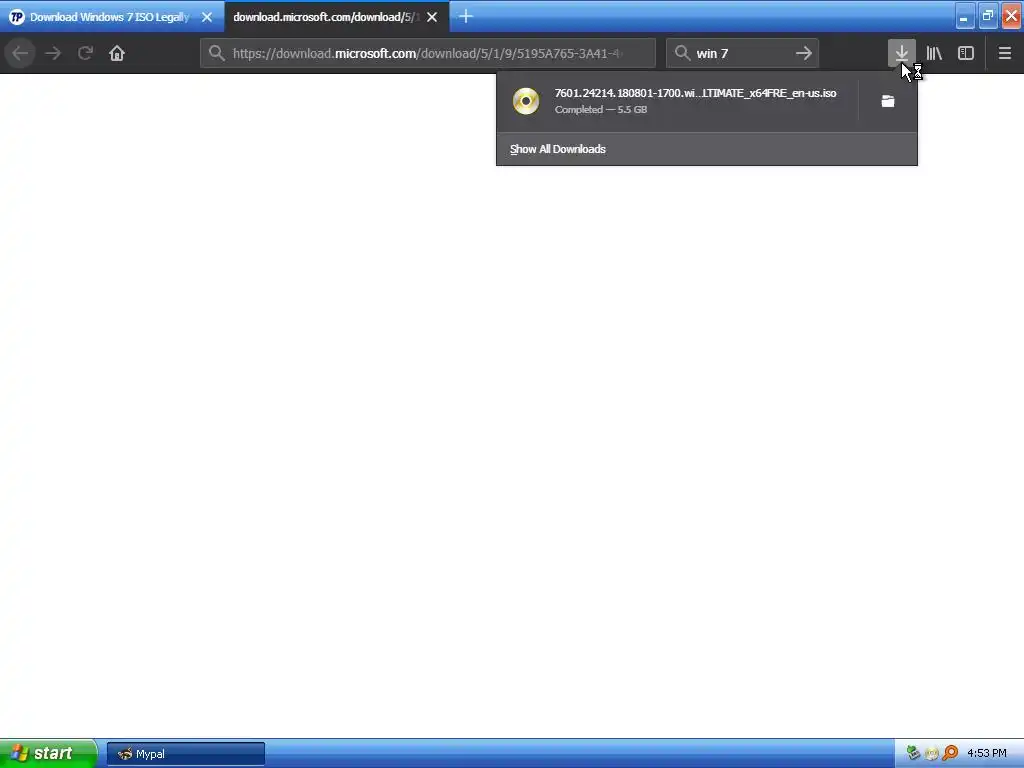Screen dimensions: 1024x768
Task: Close the Mypal browser window
Action: pyautogui.click(x=1011, y=16)
